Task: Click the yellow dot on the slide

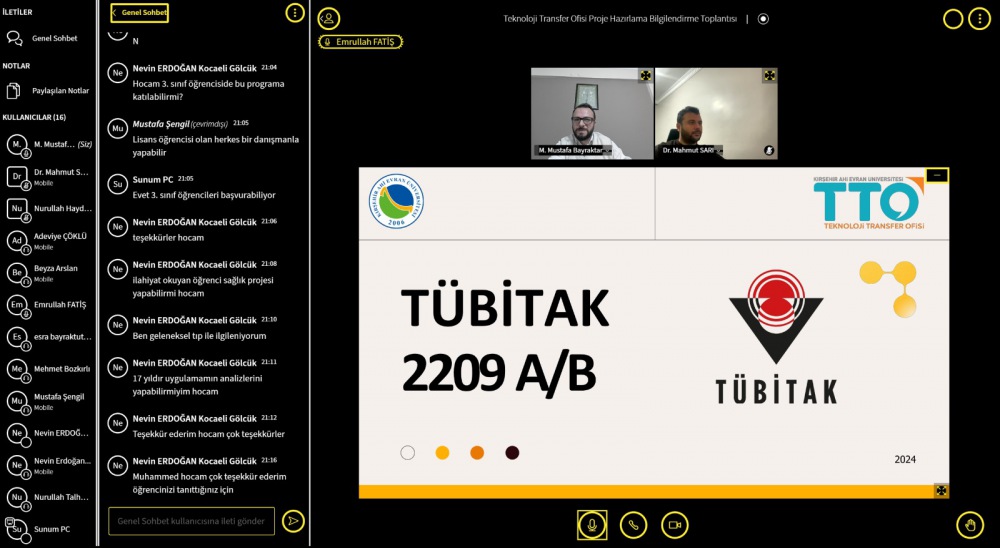Action: coord(442,453)
